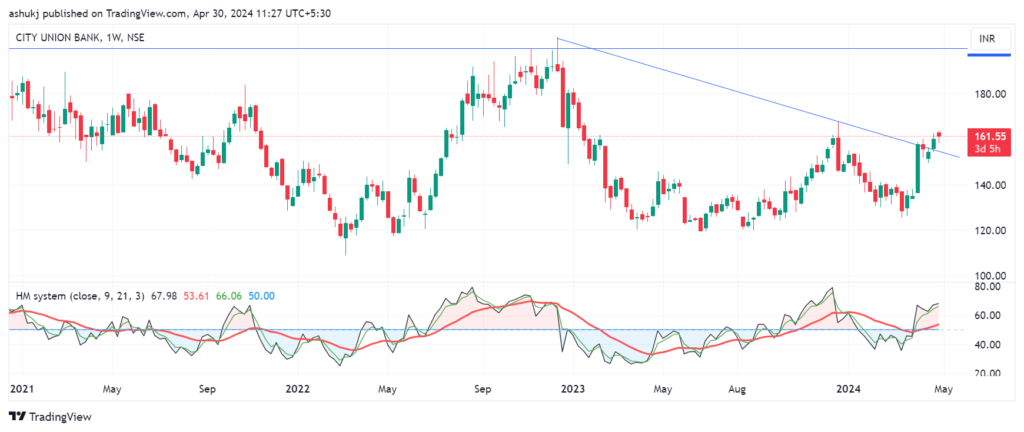
Task: Click the blue 50.00 indicator value
Action: [x=262, y=296]
